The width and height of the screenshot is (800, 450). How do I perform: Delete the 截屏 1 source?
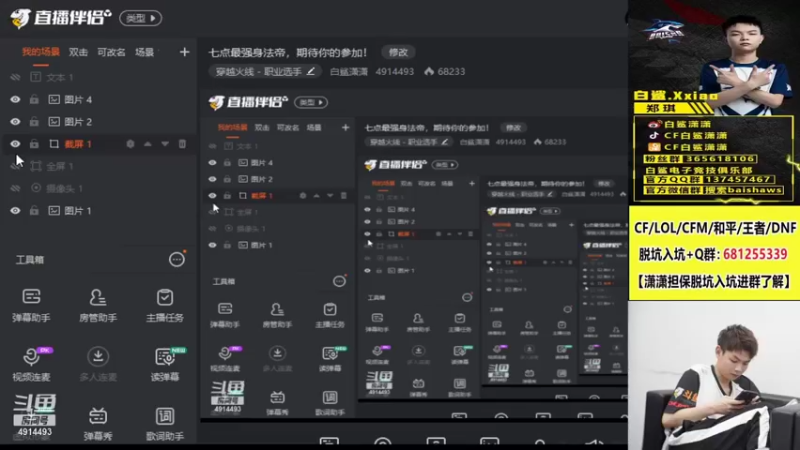click(x=182, y=144)
